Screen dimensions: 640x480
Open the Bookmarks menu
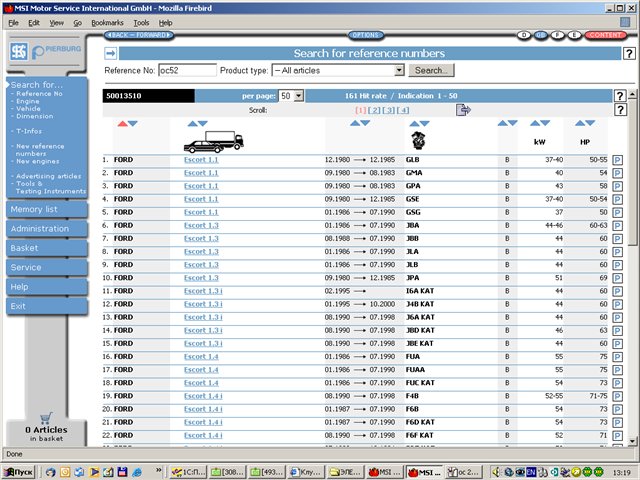click(107, 23)
